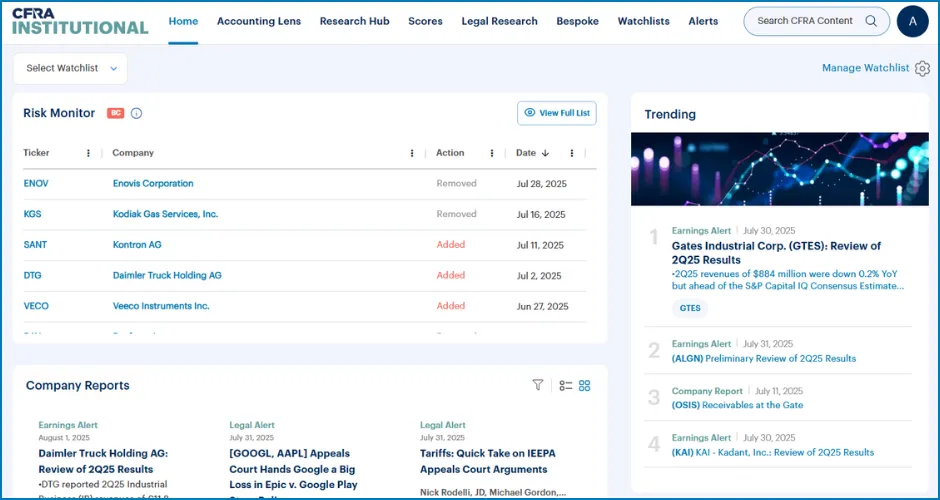Screen dimensions: 940x500
Task: Click the Action column header
Action: [450, 153]
